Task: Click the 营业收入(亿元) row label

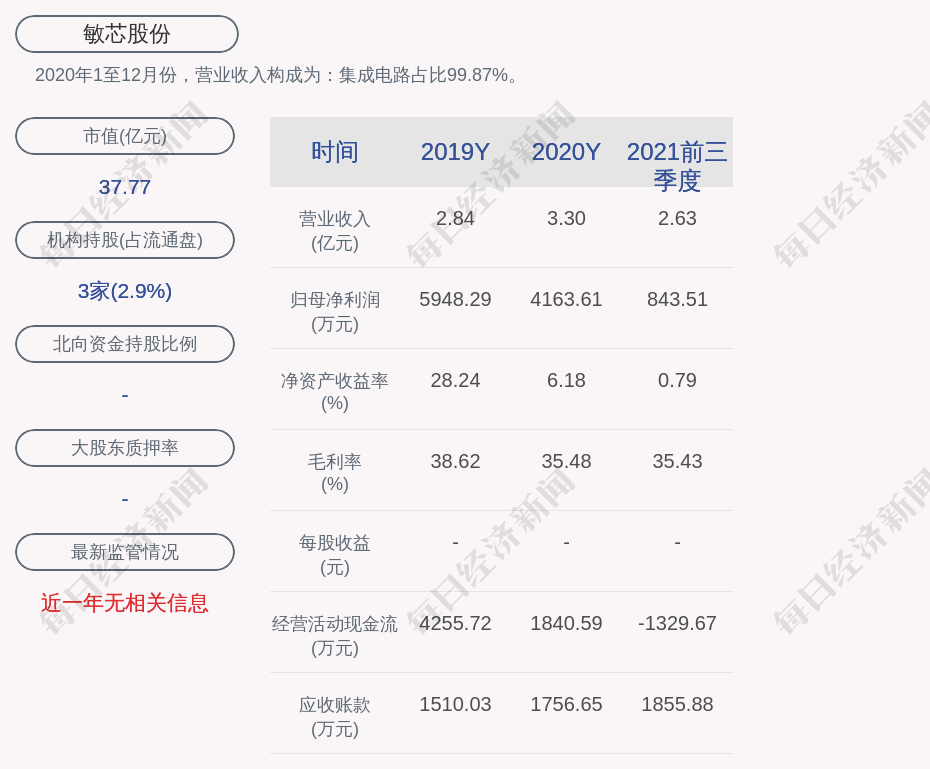Action: [x=335, y=230]
